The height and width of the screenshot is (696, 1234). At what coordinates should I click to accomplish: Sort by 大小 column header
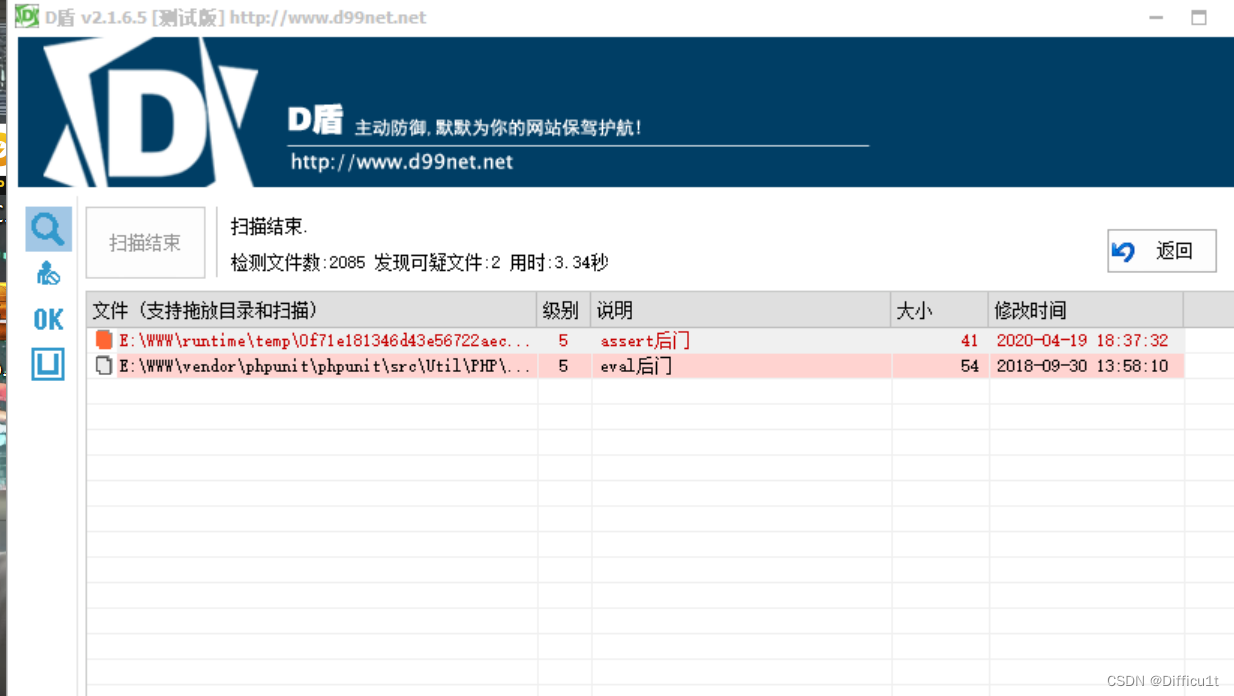pyautogui.click(x=939, y=310)
